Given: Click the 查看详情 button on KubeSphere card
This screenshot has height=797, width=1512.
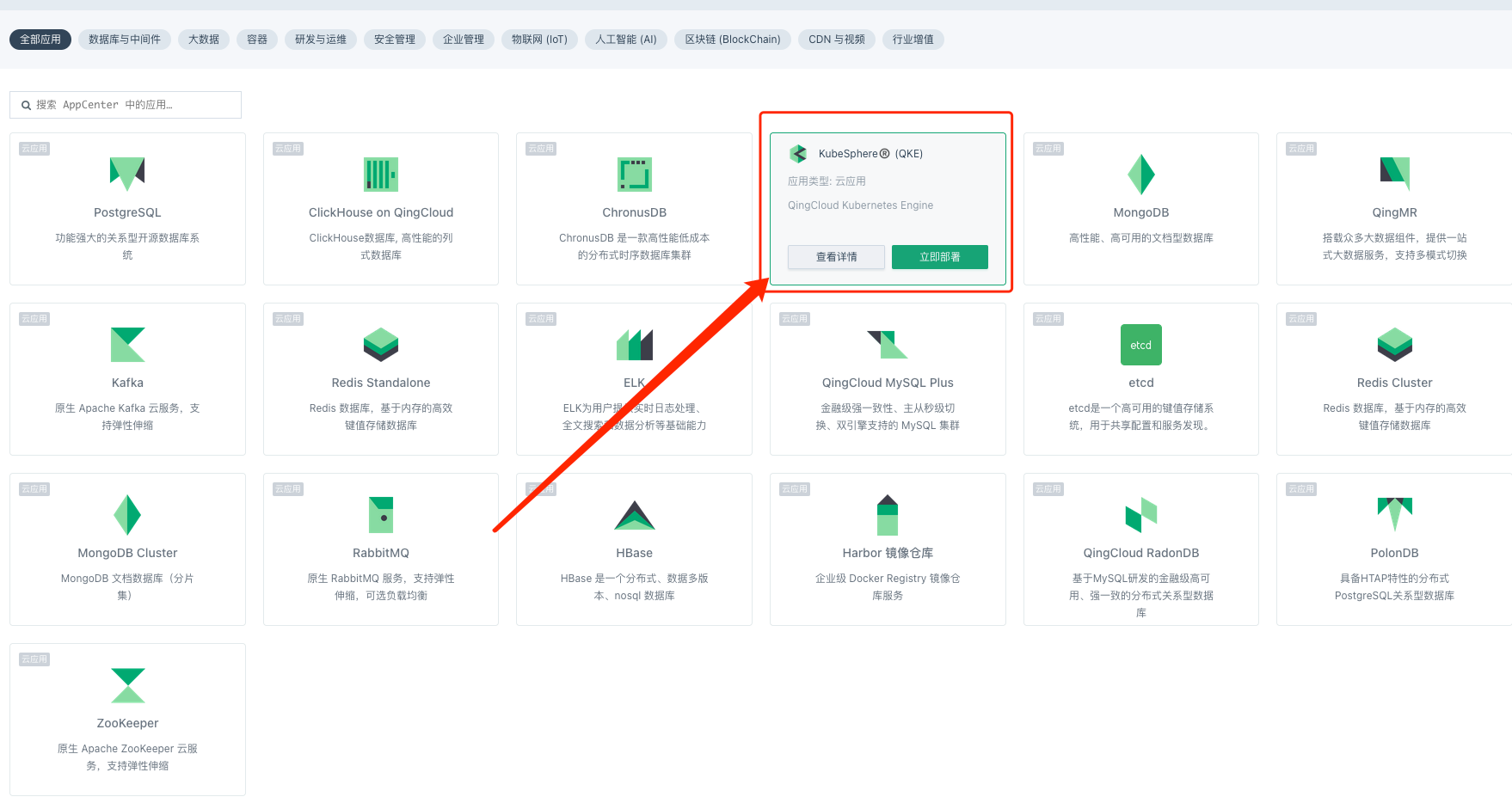Looking at the screenshot, I should coord(836,257).
